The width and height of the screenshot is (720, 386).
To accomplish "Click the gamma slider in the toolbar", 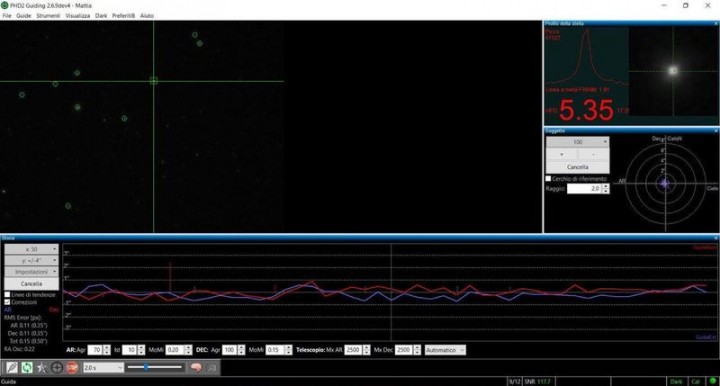I will click(x=155, y=367).
